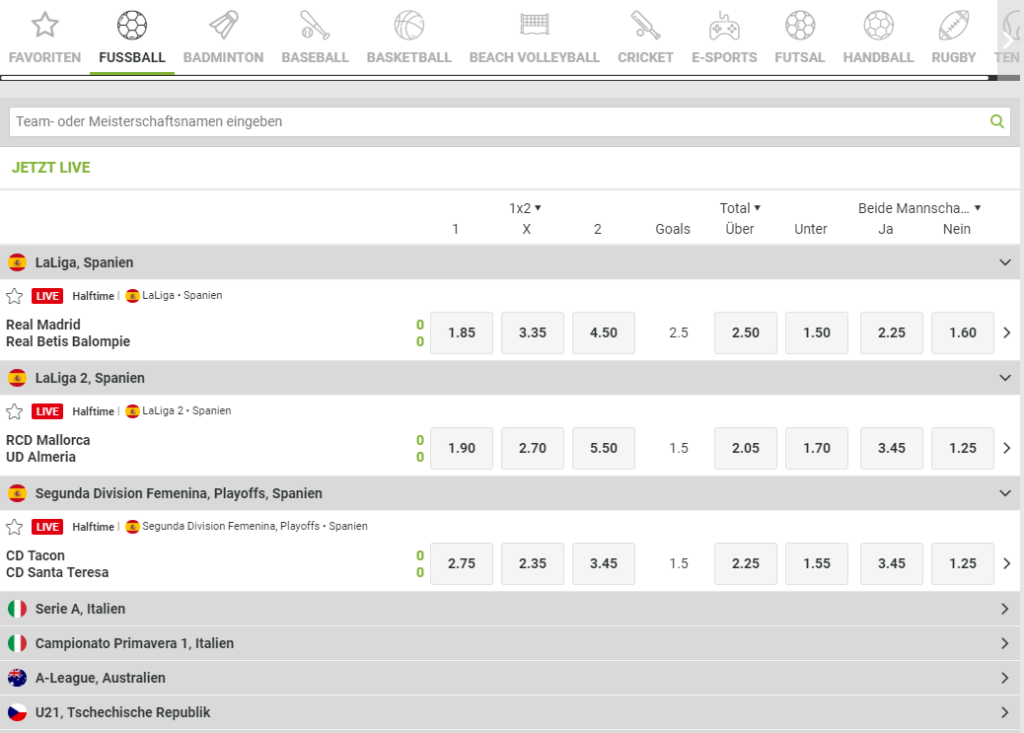The image size is (1024, 733).
Task: Select odds 2.75 for CD Tacon win
Action: (462, 563)
